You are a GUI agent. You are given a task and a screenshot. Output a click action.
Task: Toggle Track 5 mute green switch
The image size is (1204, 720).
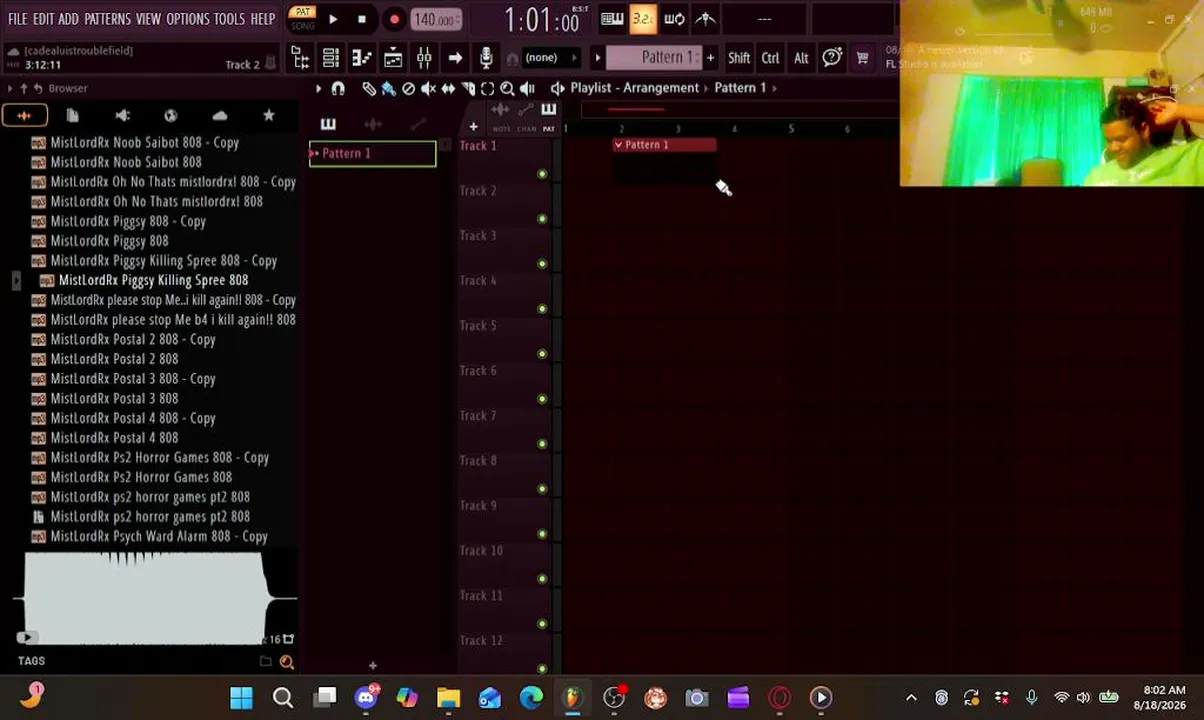click(x=542, y=354)
